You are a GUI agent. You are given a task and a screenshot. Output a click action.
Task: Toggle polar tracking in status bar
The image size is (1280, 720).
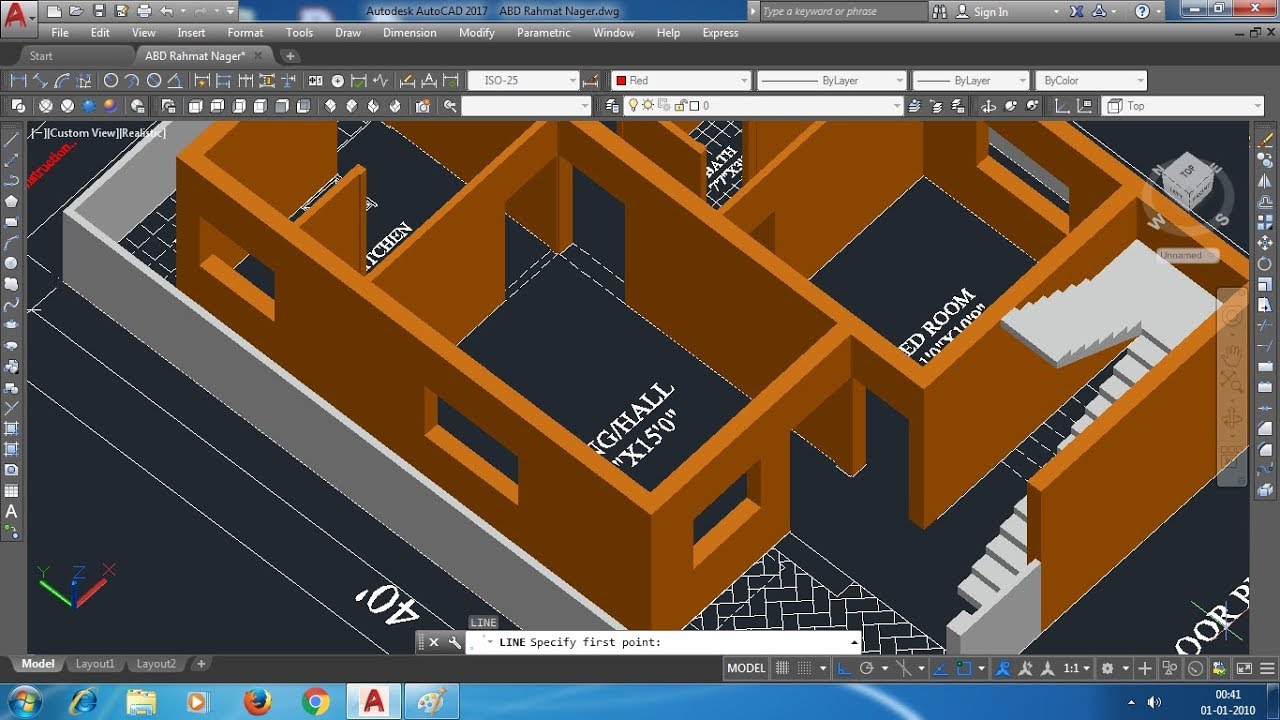[x=867, y=668]
